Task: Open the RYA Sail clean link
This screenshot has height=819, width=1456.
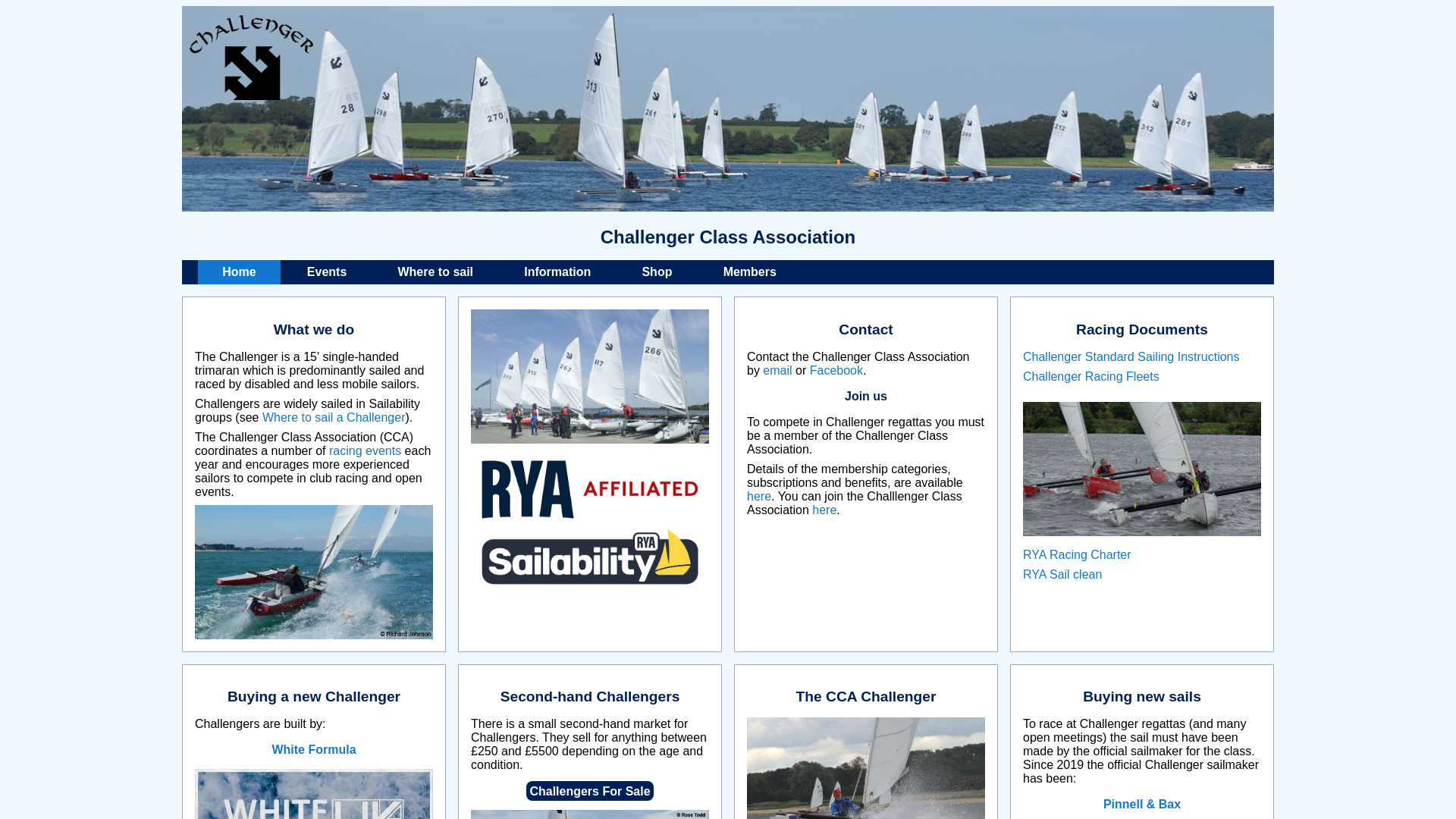Action: tap(1062, 575)
